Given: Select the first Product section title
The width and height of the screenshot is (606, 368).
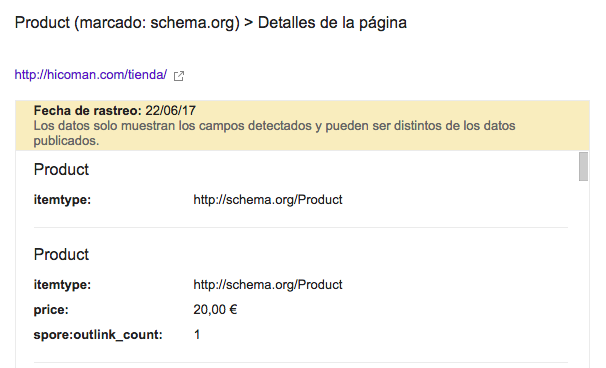Looking at the screenshot, I should 61,170.
